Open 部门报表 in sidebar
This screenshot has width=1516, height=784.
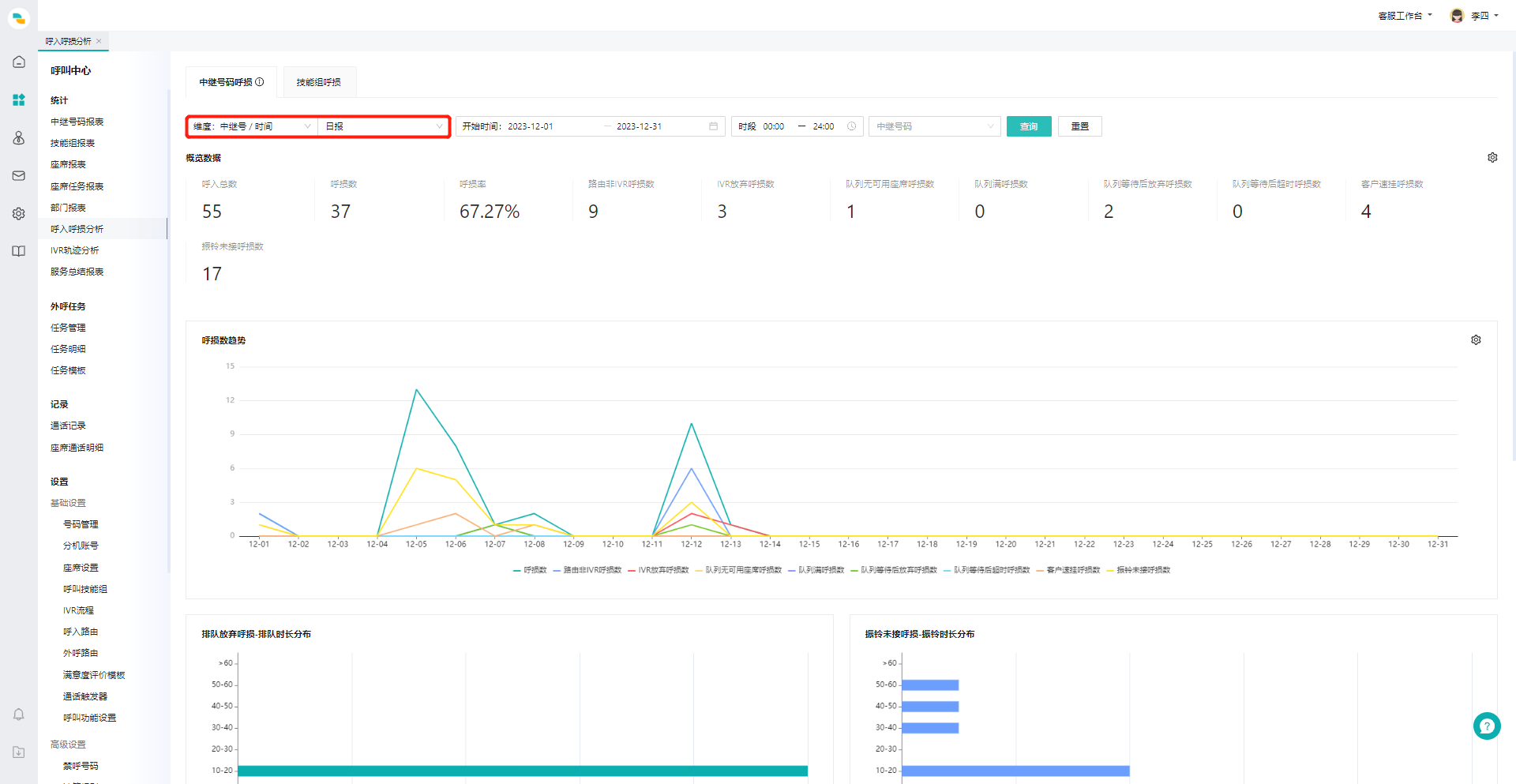[x=68, y=208]
